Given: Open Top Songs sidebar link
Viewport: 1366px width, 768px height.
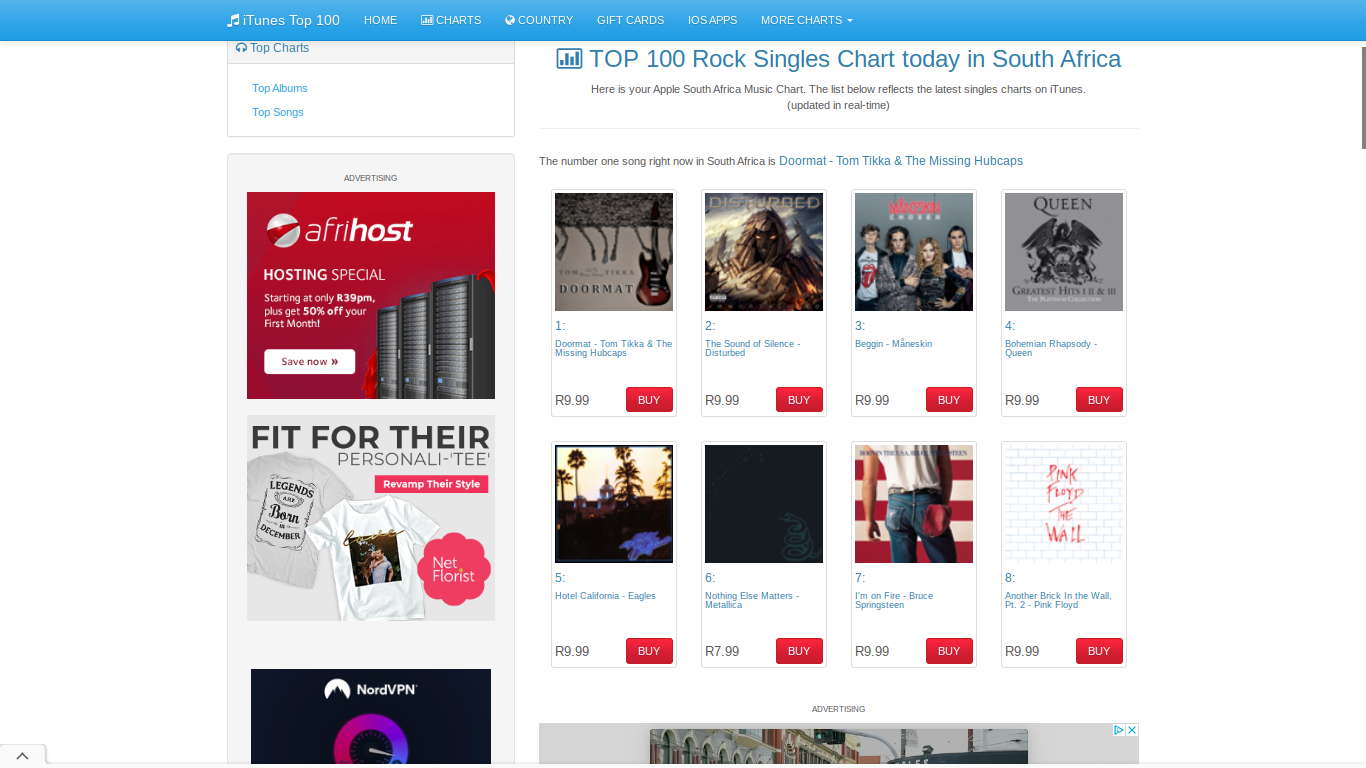Looking at the screenshot, I should click(278, 112).
